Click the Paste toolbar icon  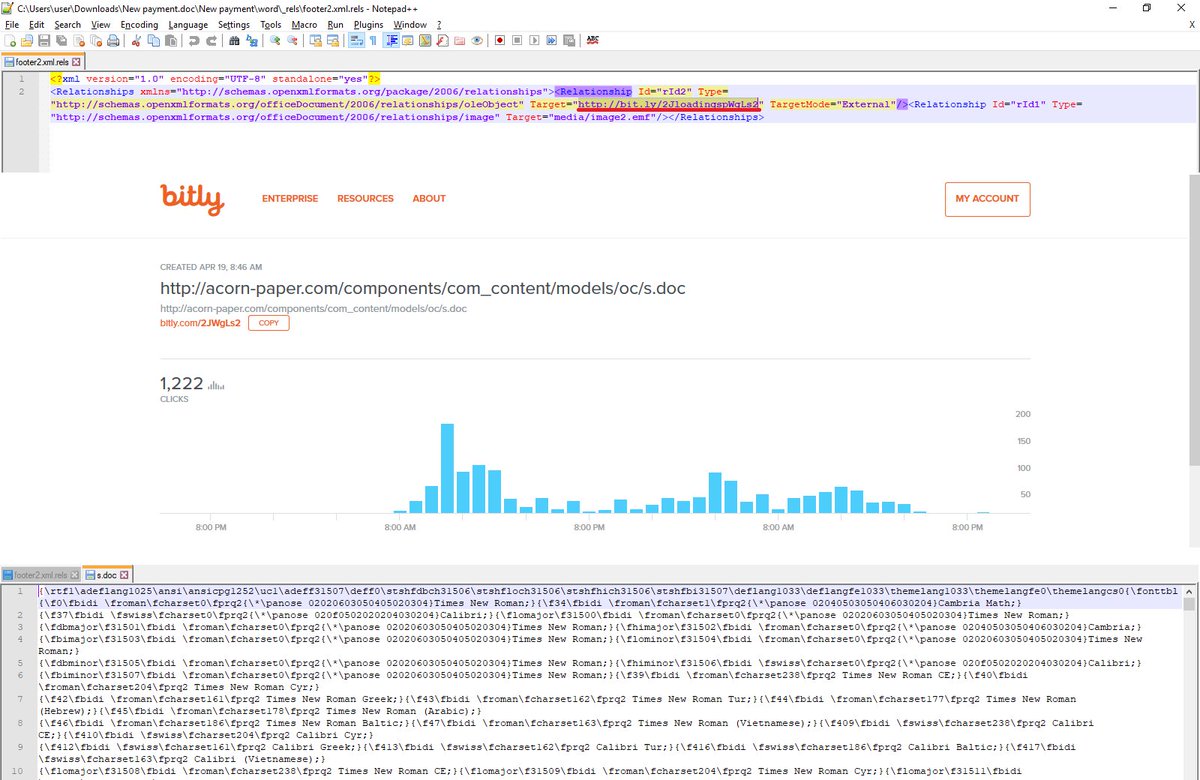(x=170, y=41)
